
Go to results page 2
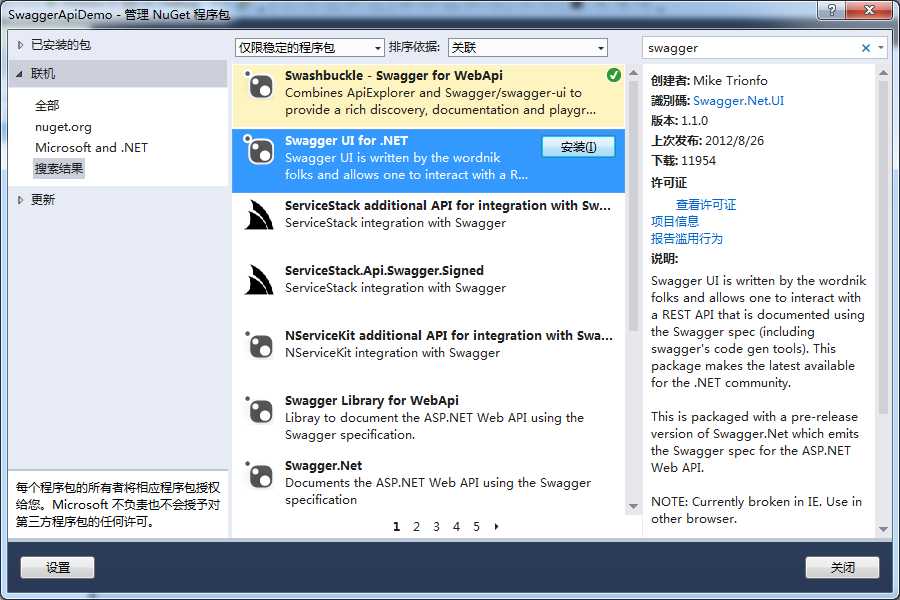(x=416, y=527)
